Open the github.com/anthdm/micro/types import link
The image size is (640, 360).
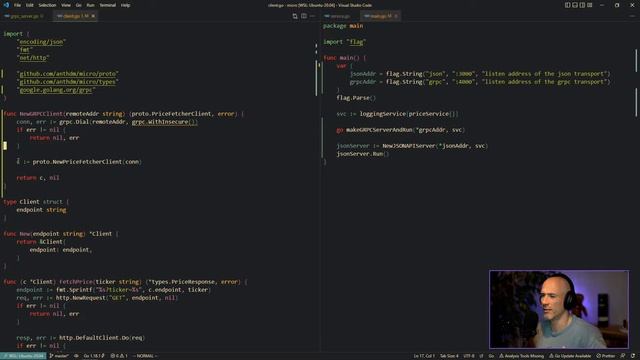[x=68, y=82]
